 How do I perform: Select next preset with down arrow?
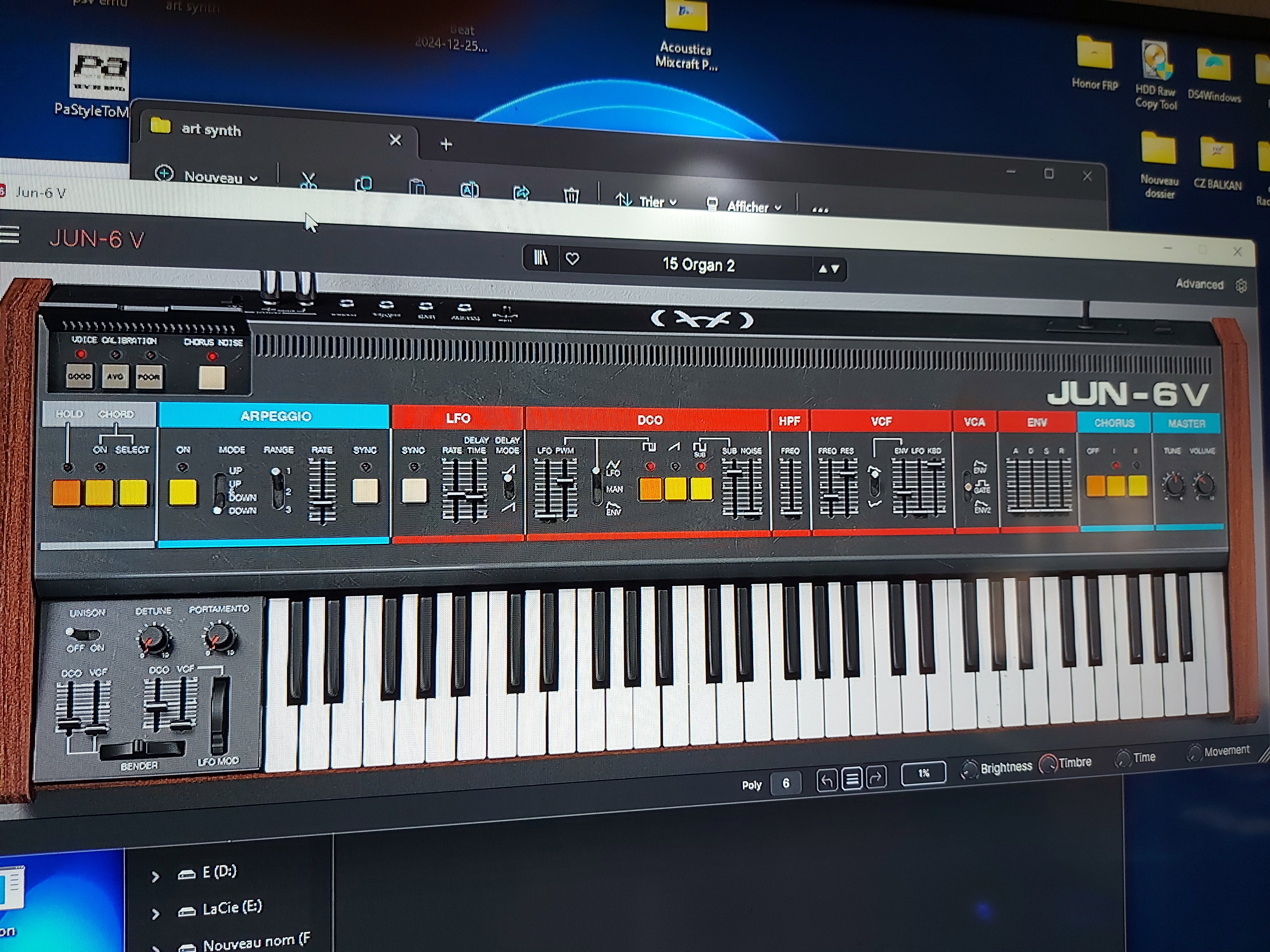pos(835,268)
